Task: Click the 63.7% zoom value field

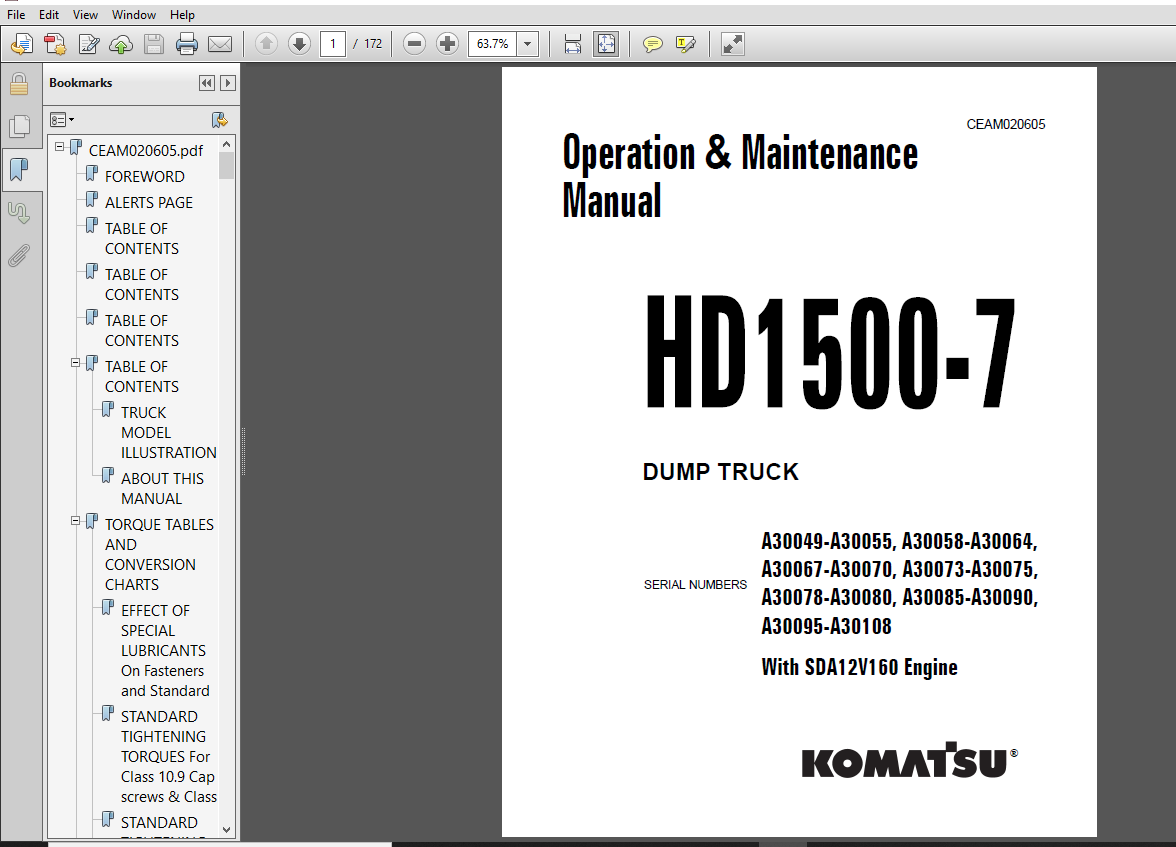Action: 493,44
